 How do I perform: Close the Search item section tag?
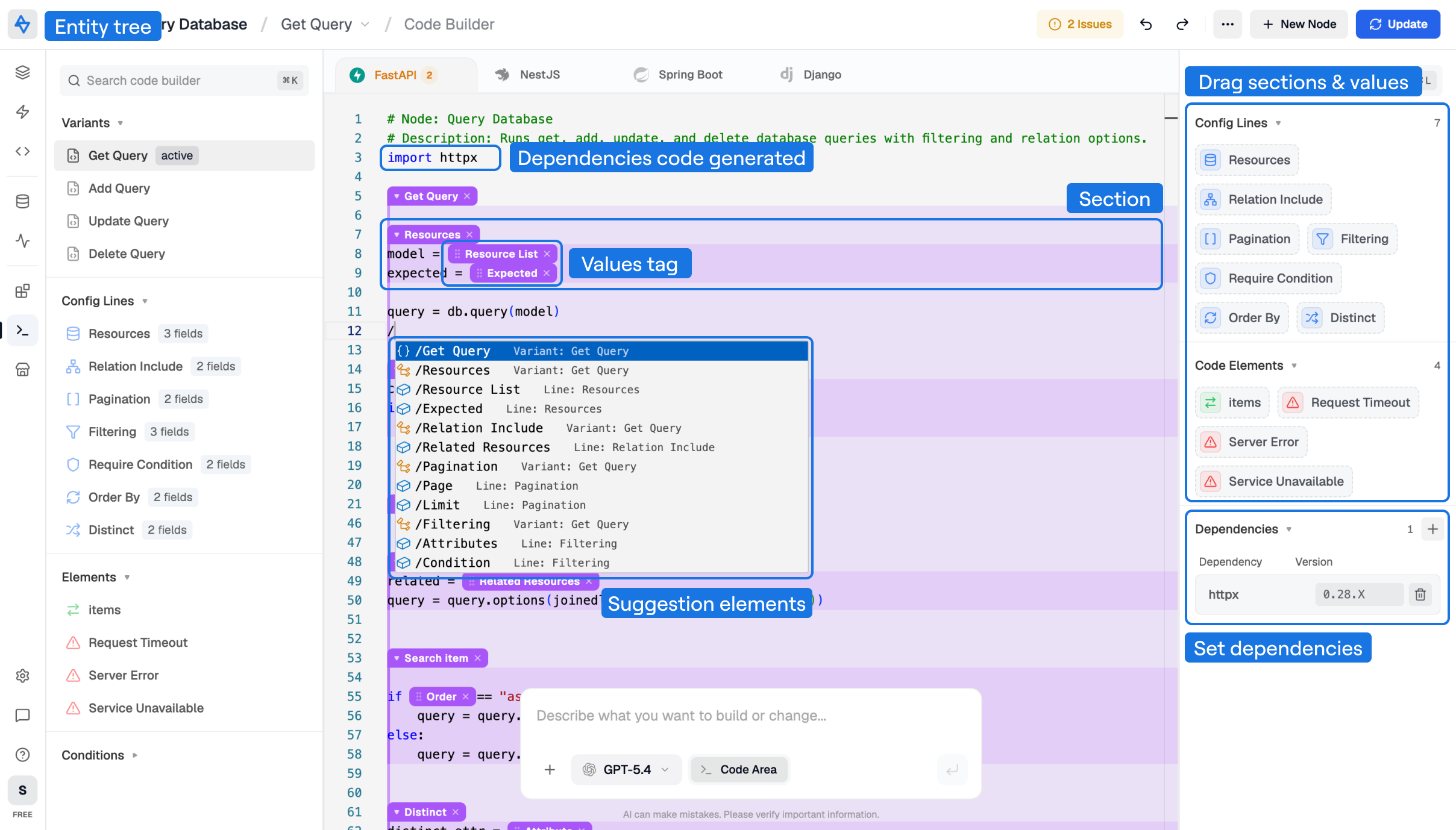click(x=478, y=658)
